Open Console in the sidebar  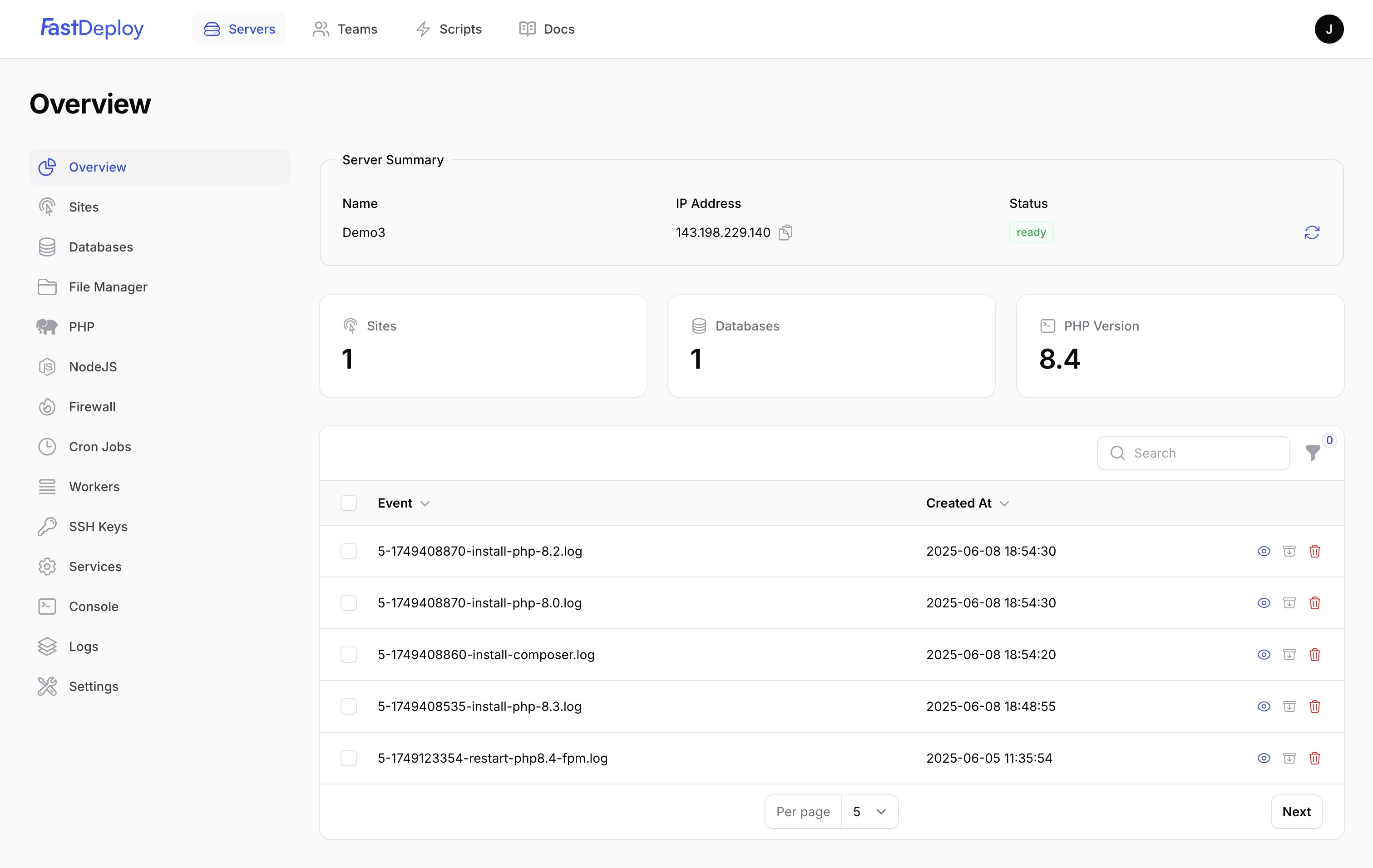pos(160,607)
